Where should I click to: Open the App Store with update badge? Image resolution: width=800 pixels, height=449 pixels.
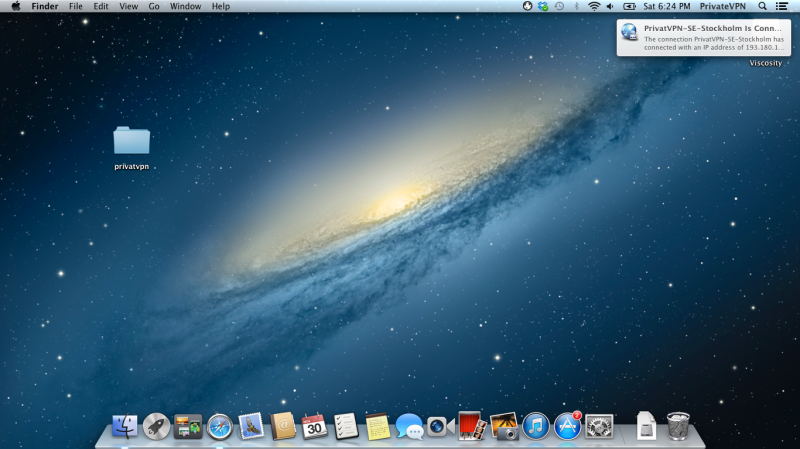568,426
